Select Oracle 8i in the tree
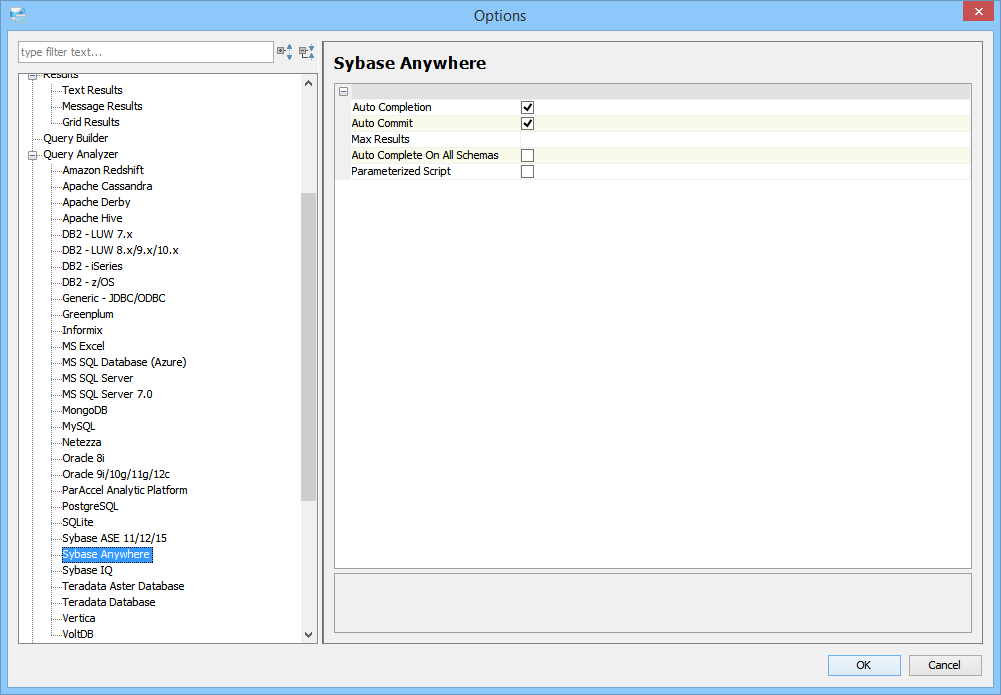 (83, 458)
